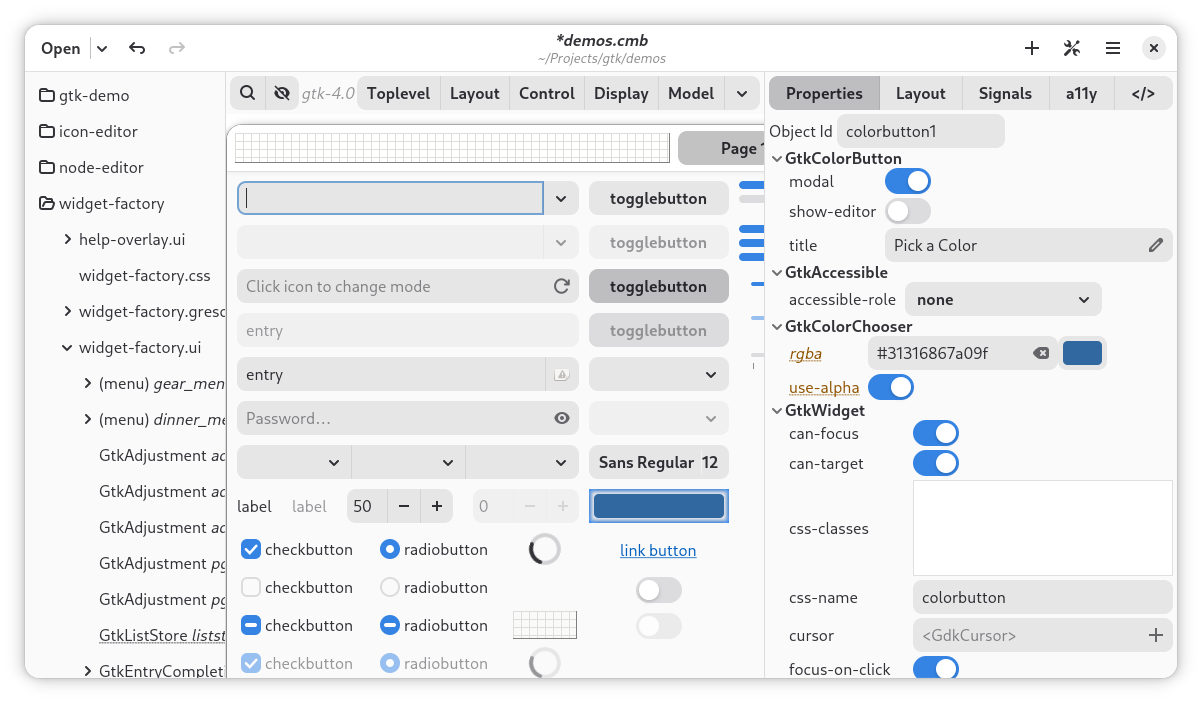Image resolution: width=1202 pixels, height=703 pixels.
Task: Enable the show-editor switch
Action: tap(908, 211)
